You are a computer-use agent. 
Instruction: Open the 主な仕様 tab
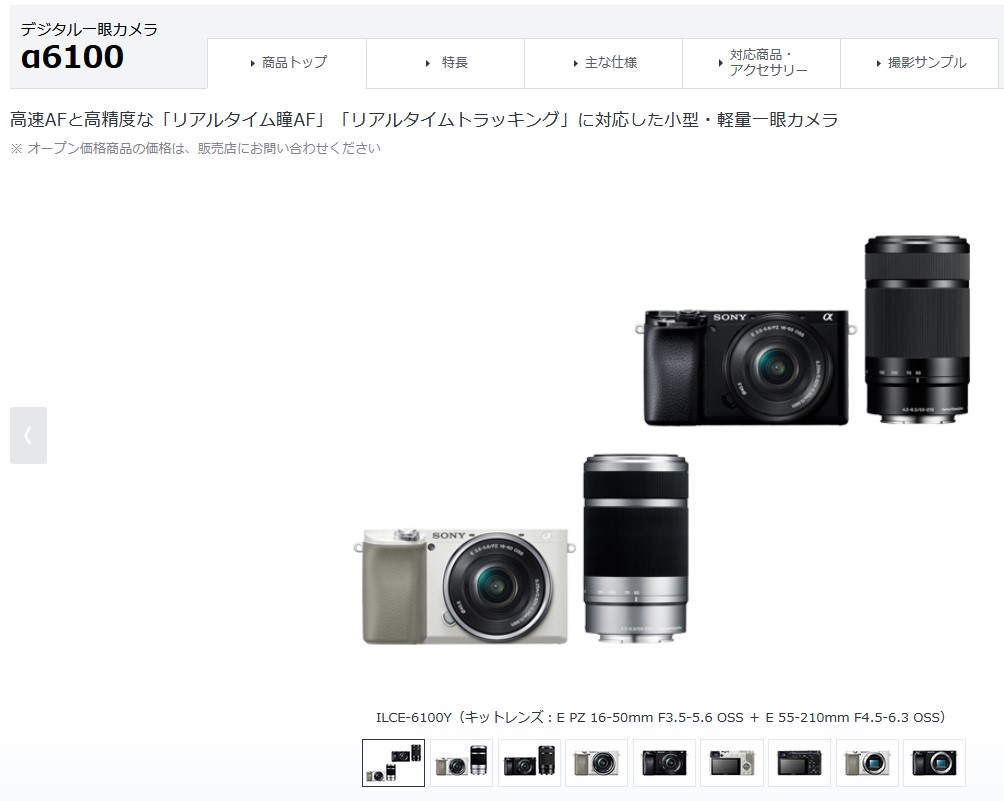[603, 63]
